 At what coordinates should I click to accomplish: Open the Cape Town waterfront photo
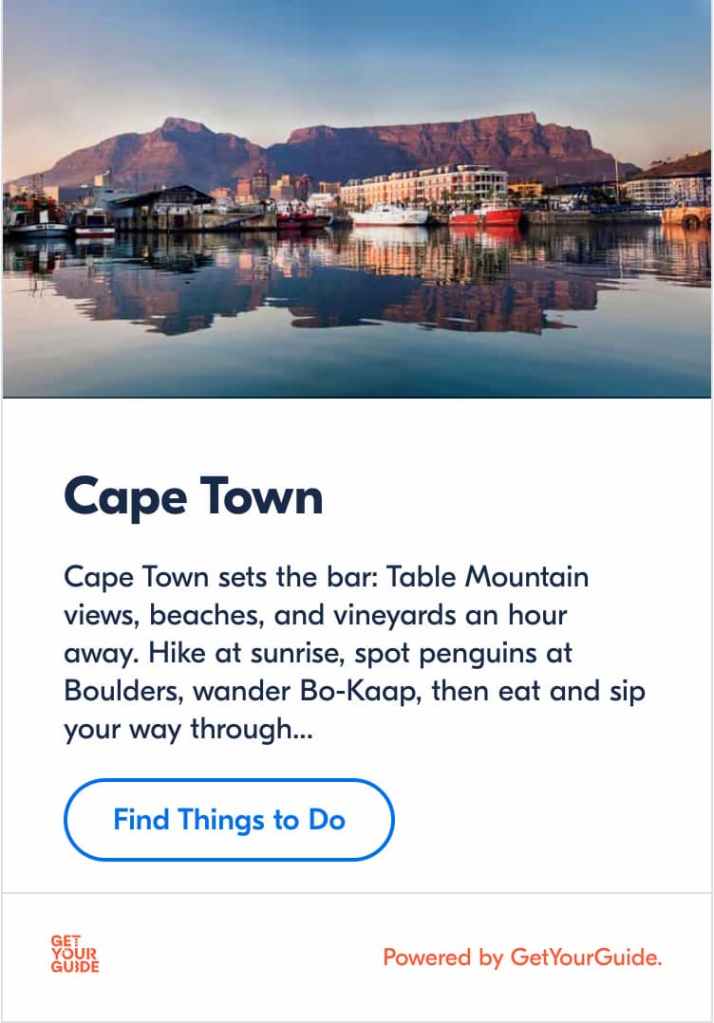pyautogui.click(x=357, y=200)
